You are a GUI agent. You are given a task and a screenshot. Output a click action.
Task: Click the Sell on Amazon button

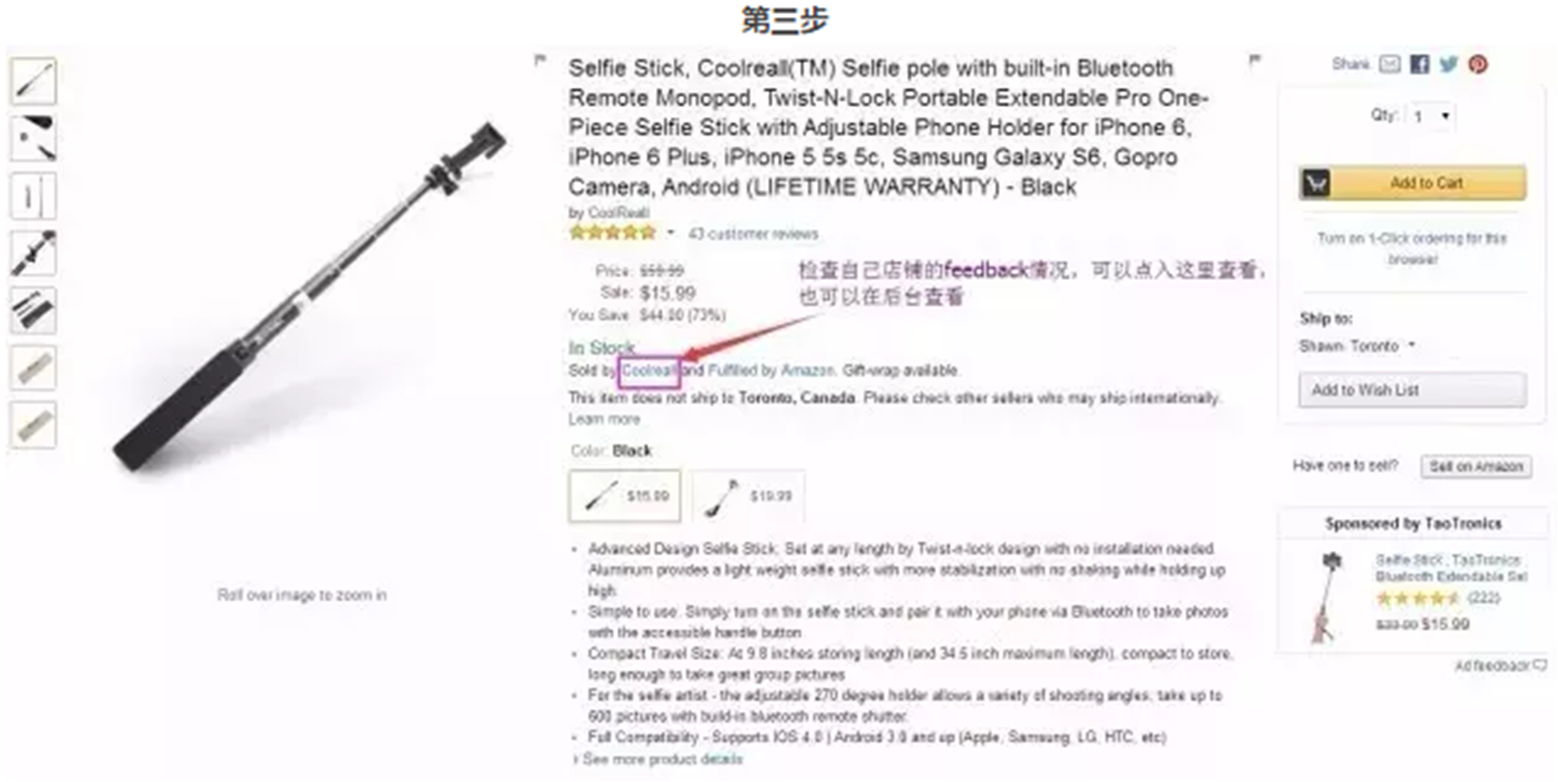pyautogui.click(x=1475, y=467)
